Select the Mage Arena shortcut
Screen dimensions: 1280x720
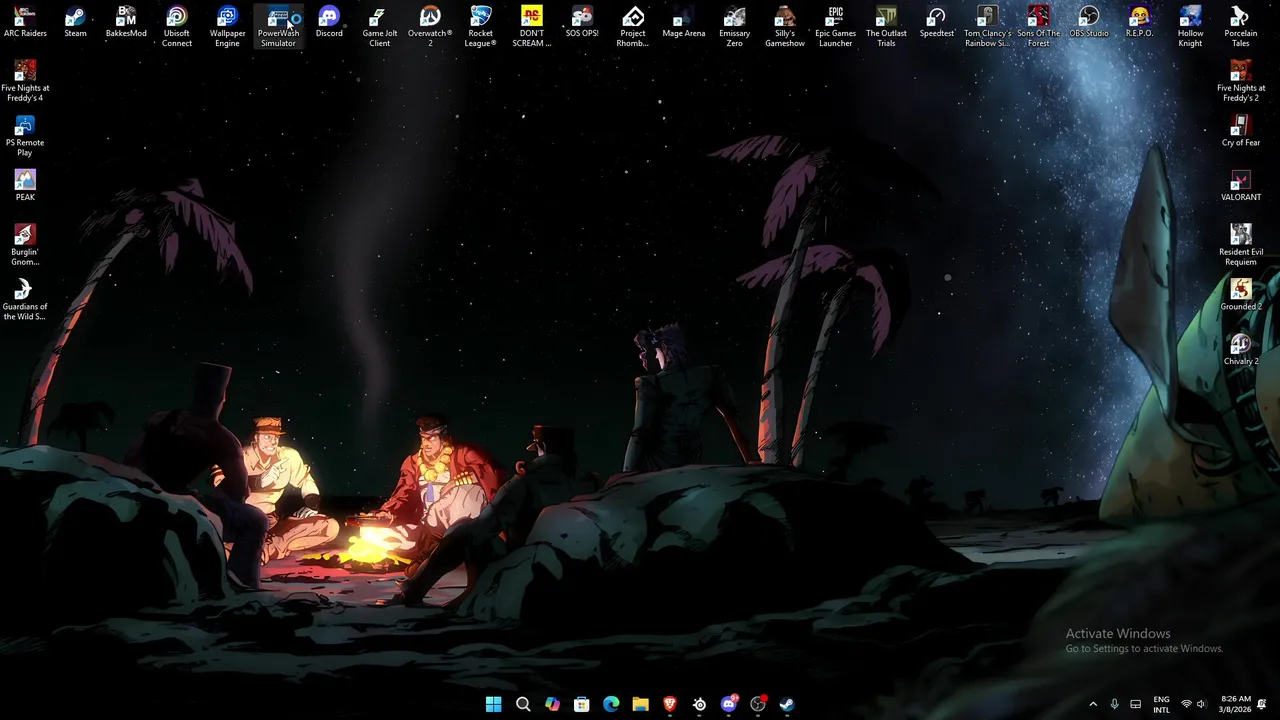(x=684, y=22)
